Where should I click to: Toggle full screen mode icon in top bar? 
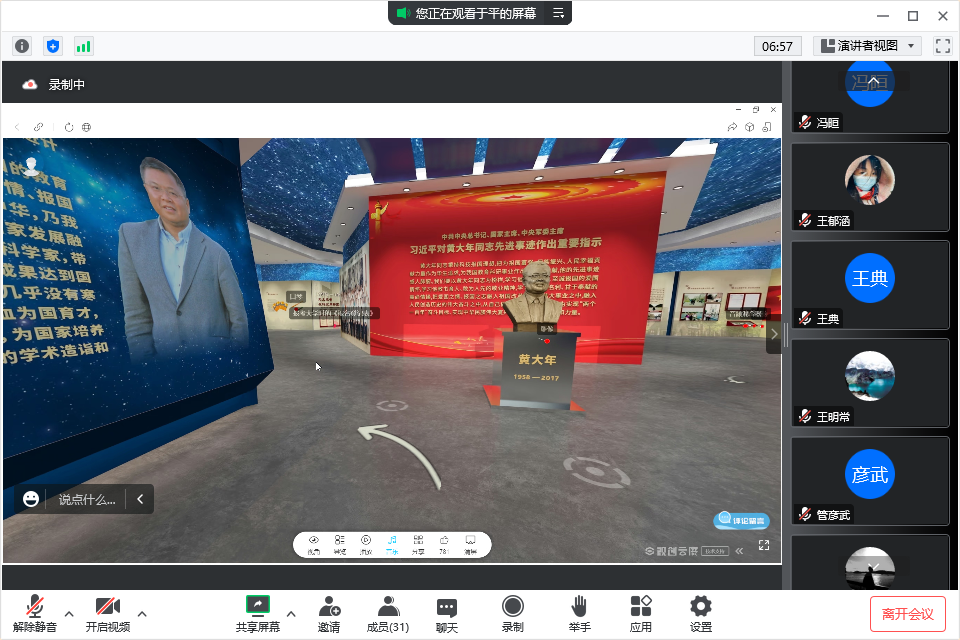tap(942, 46)
